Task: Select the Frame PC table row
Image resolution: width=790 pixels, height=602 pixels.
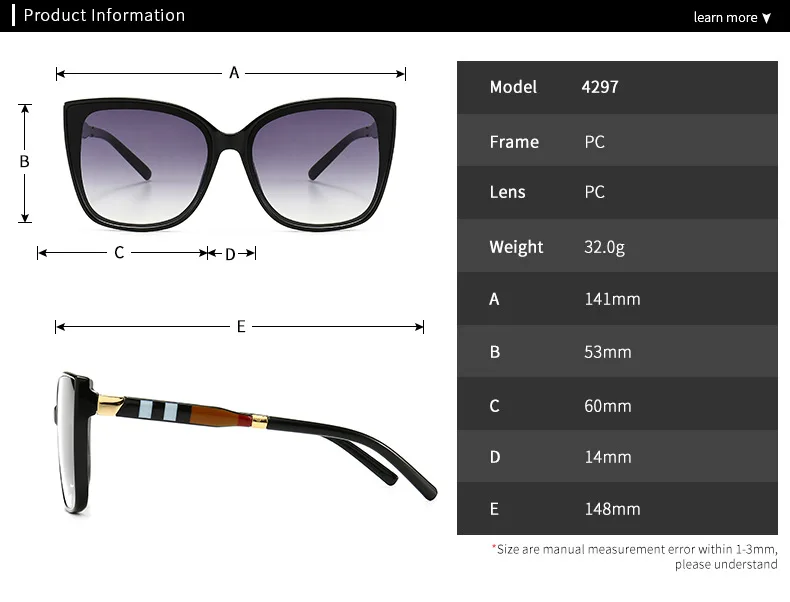Action: click(617, 141)
